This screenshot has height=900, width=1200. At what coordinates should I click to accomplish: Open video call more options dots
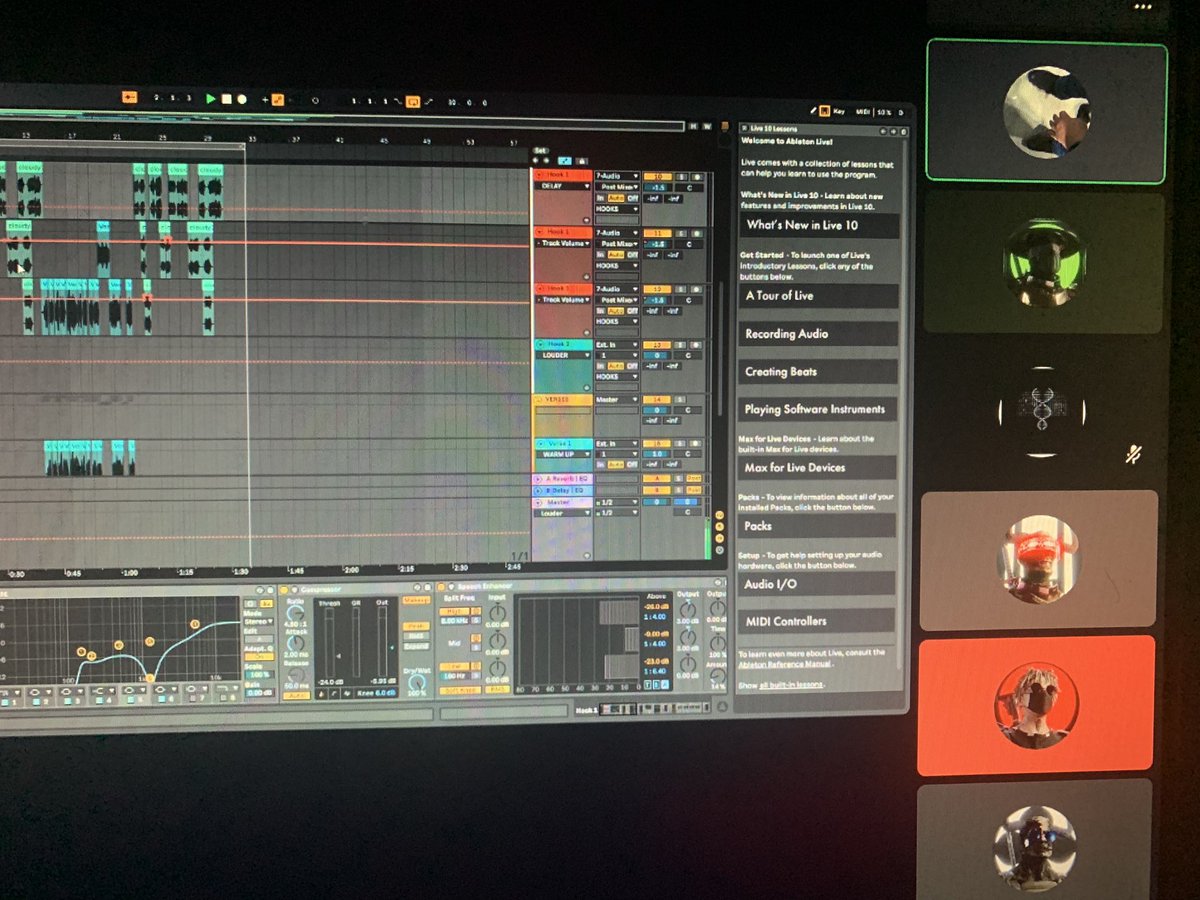[x=1144, y=6]
